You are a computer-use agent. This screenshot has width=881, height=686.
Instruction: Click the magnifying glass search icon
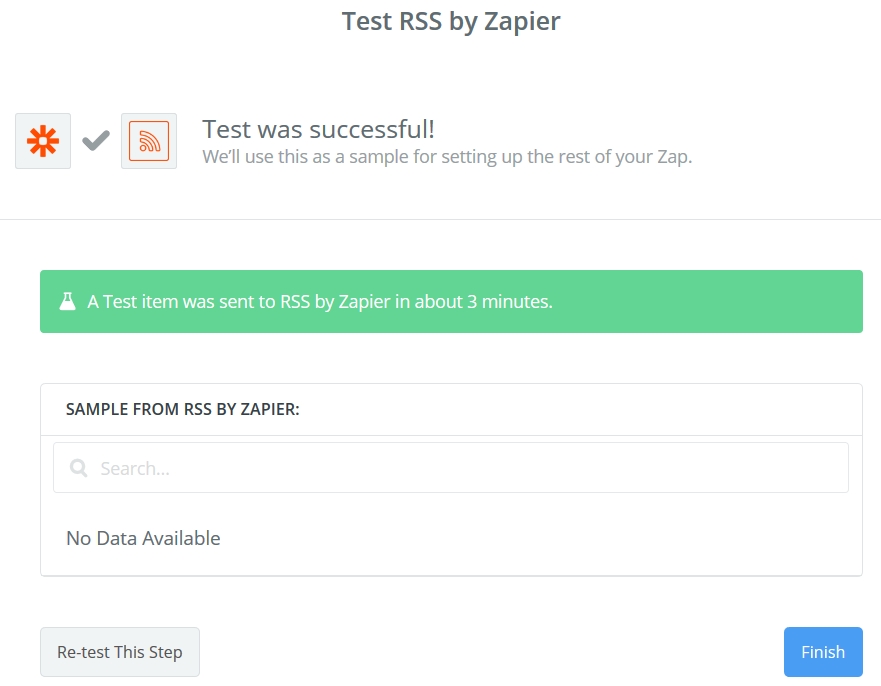[79, 468]
